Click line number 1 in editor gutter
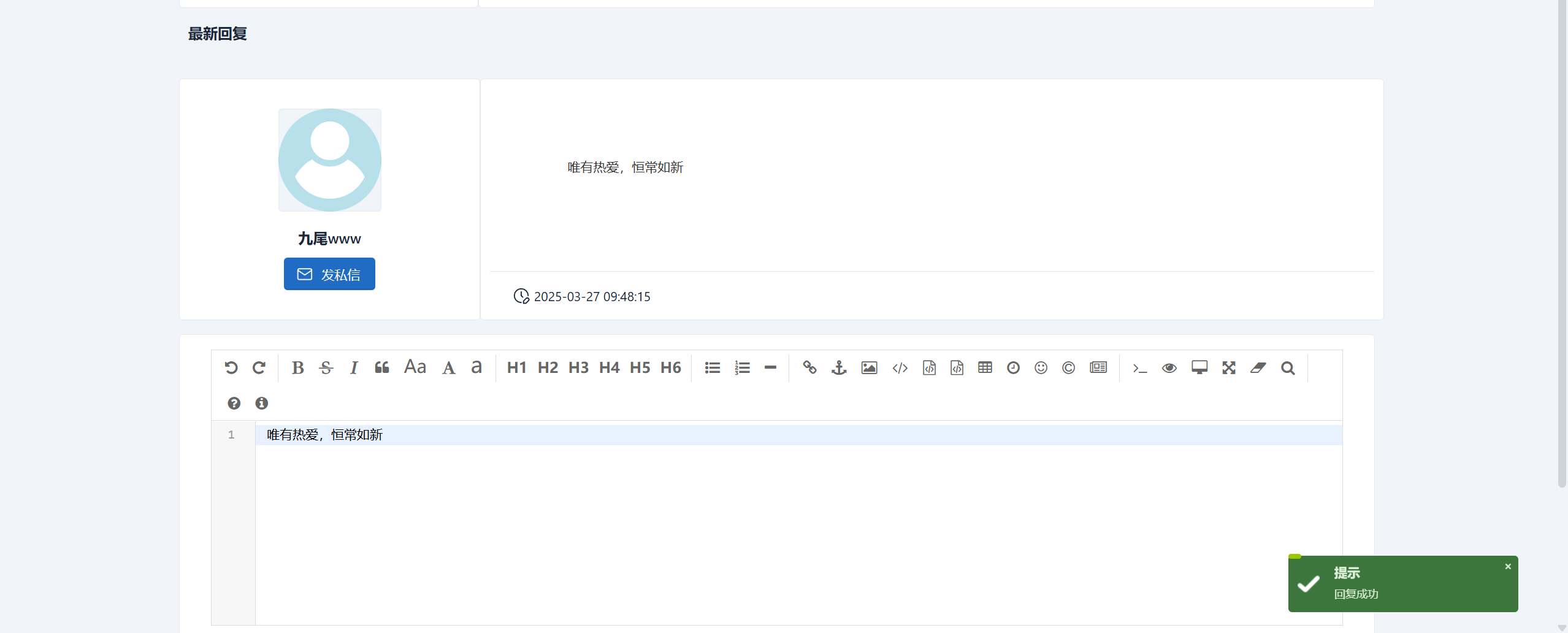Screen dimensions: 1568x633 [x=231, y=435]
